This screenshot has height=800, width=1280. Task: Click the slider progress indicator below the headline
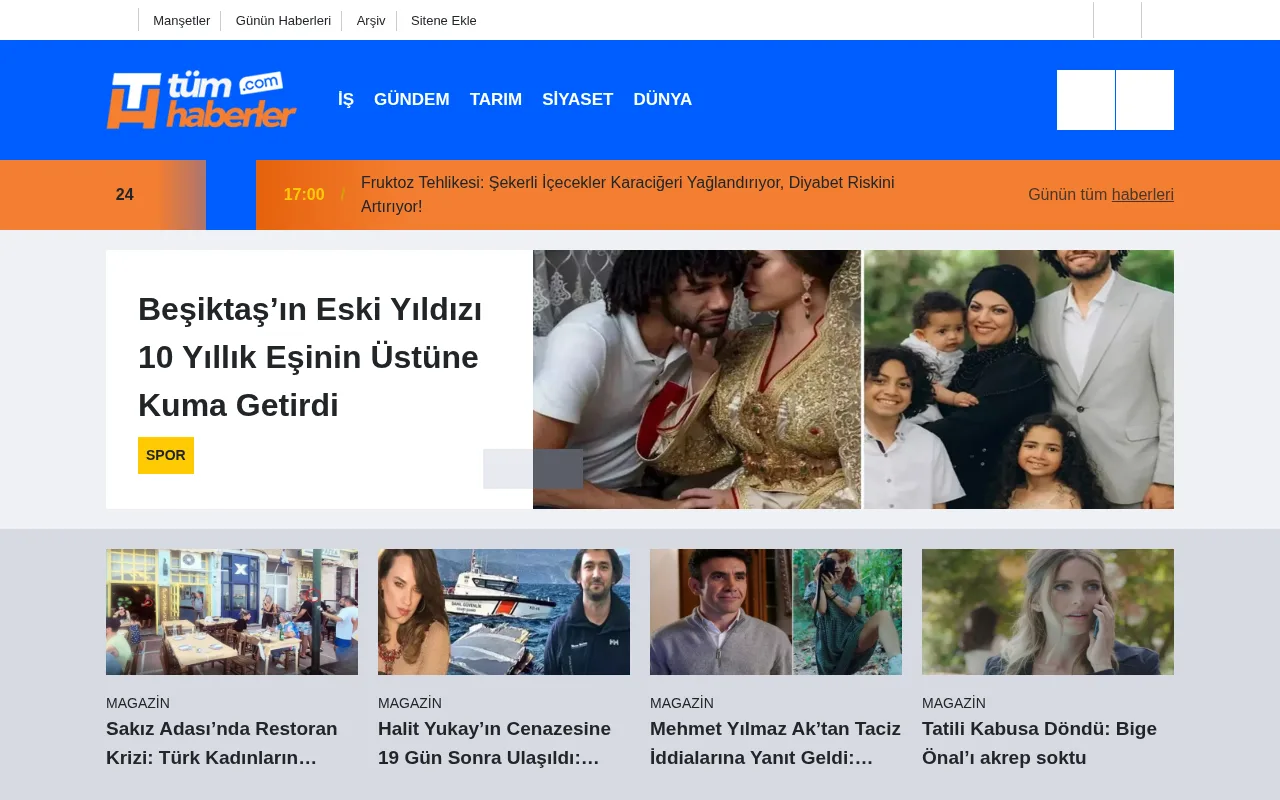click(x=533, y=468)
